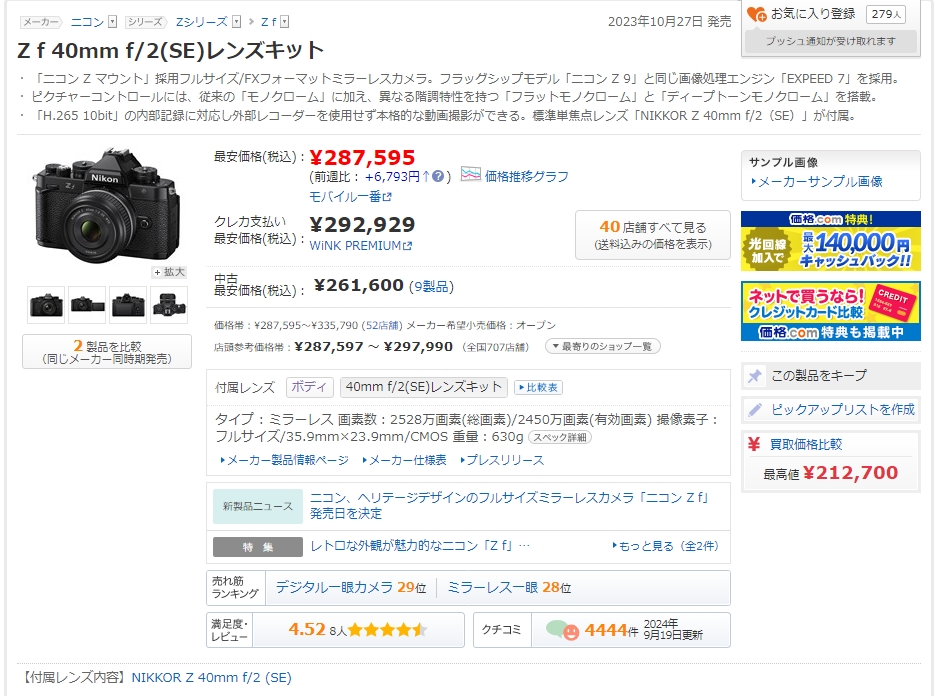Click the pin icon to keep product
Screen dimensions: 940x696
click(755, 376)
